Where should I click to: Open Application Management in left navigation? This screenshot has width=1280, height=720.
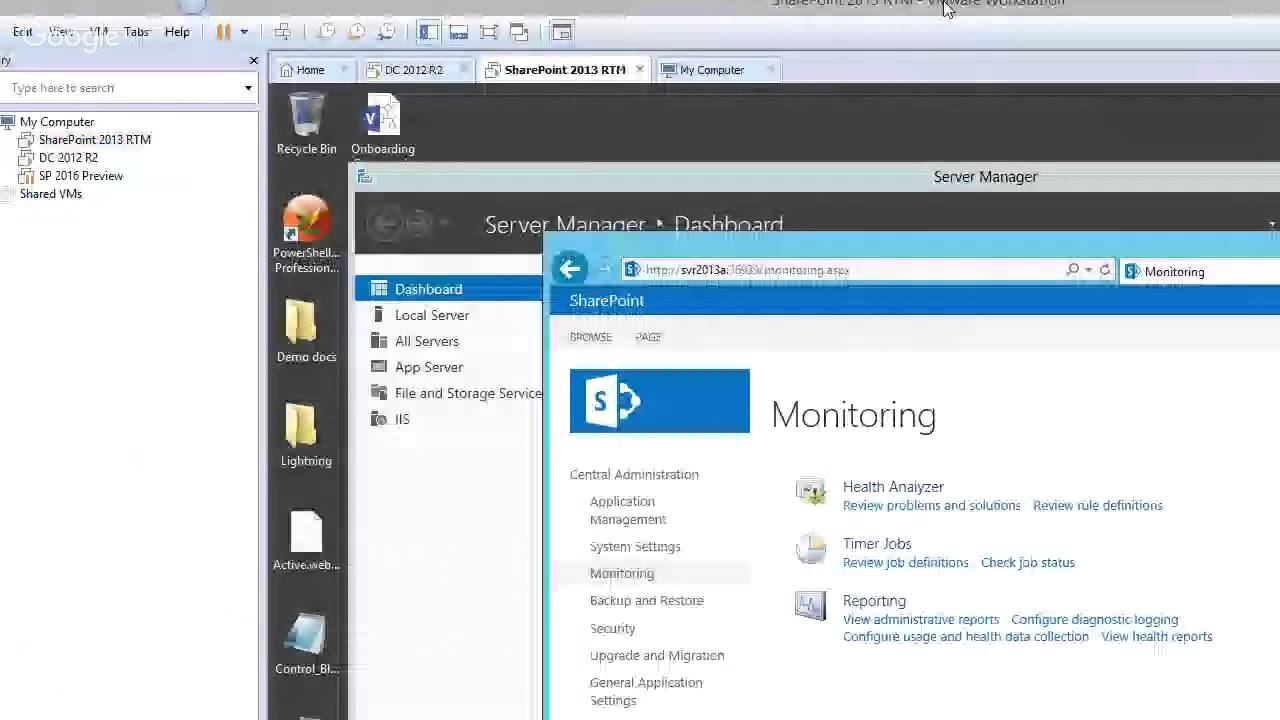(628, 510)
